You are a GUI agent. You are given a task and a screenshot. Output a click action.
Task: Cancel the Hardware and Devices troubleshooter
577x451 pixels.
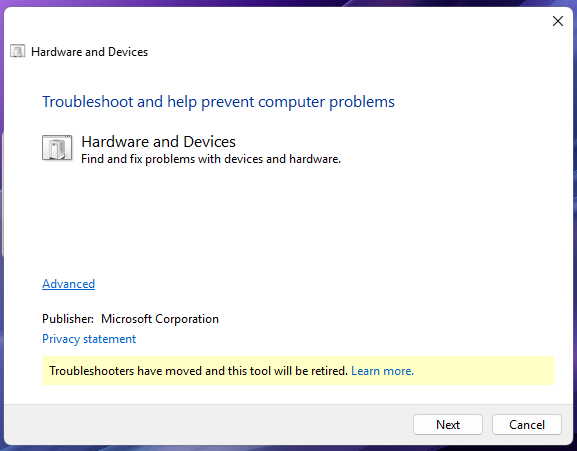click(x=527, y=425)
